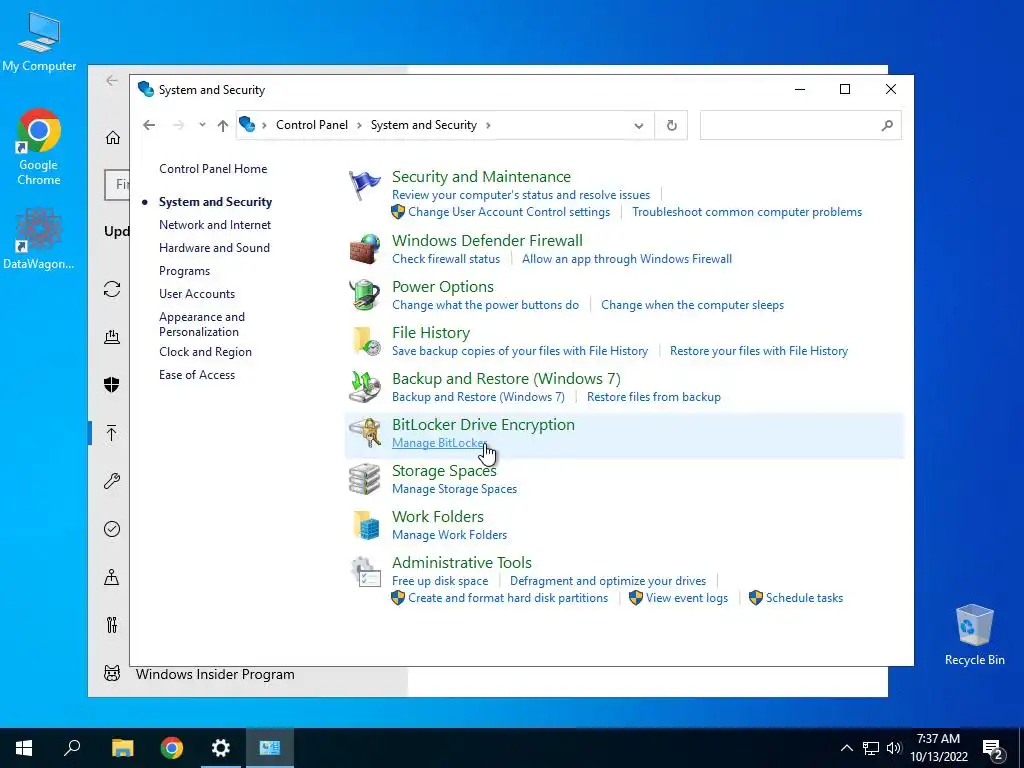Click the Control Panel search box
Screen dimensions: 1024x768
coord(800,125)
